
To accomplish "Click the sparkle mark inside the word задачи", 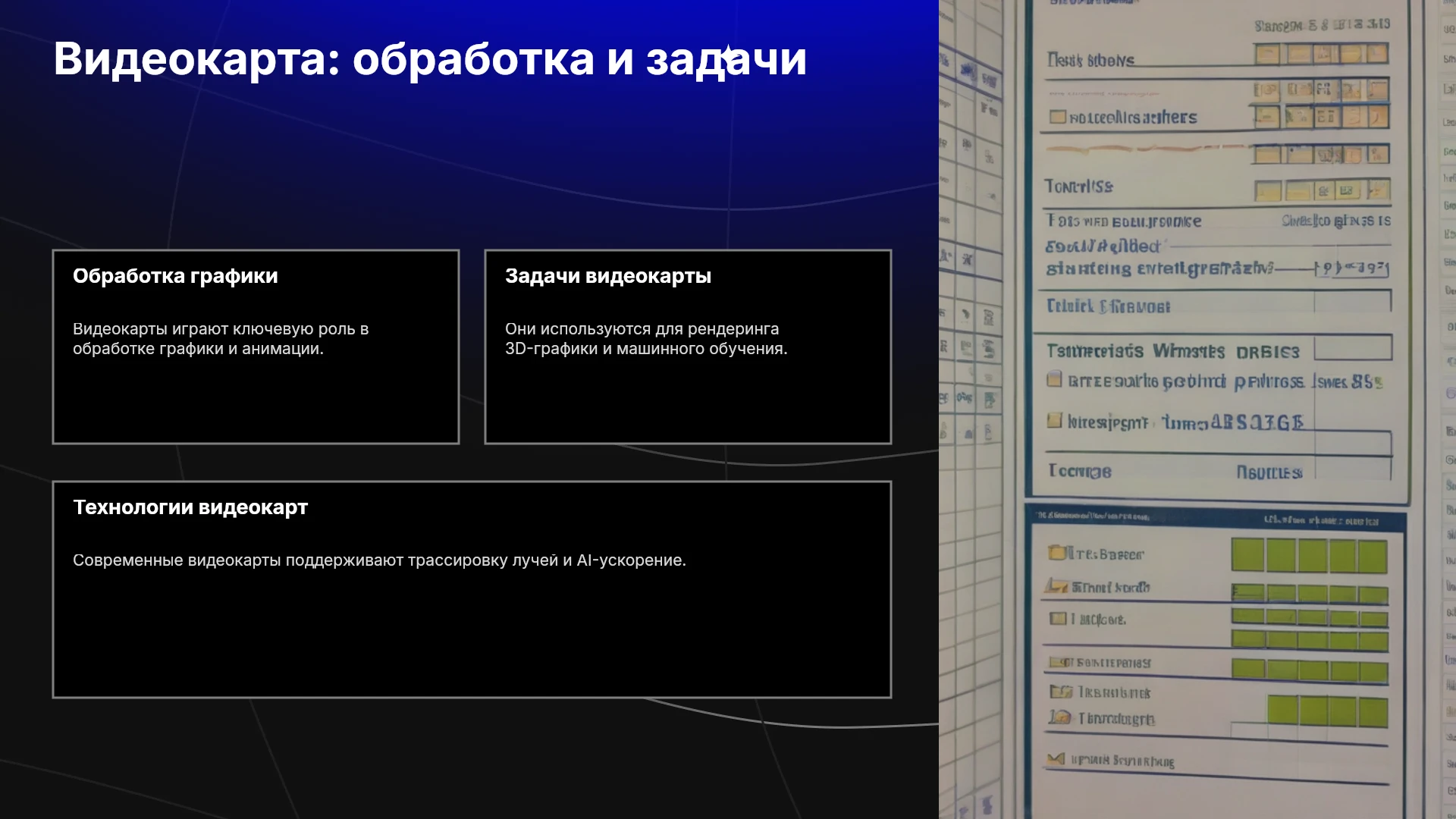I will tap(727, 56).
